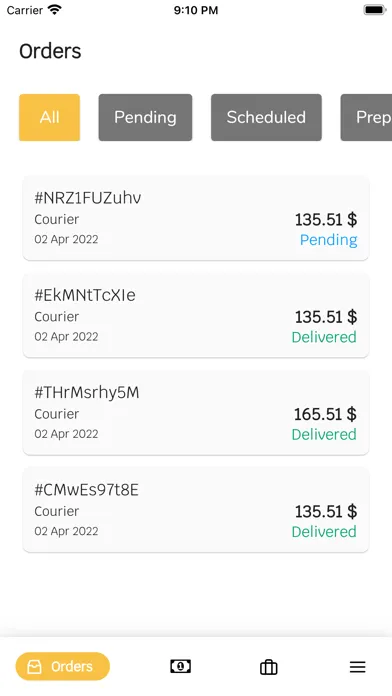This screenshot has width=392, height=696.
Task: Tap the Orders inbox icon in bottom bar
Action: (x=35, y=666)
